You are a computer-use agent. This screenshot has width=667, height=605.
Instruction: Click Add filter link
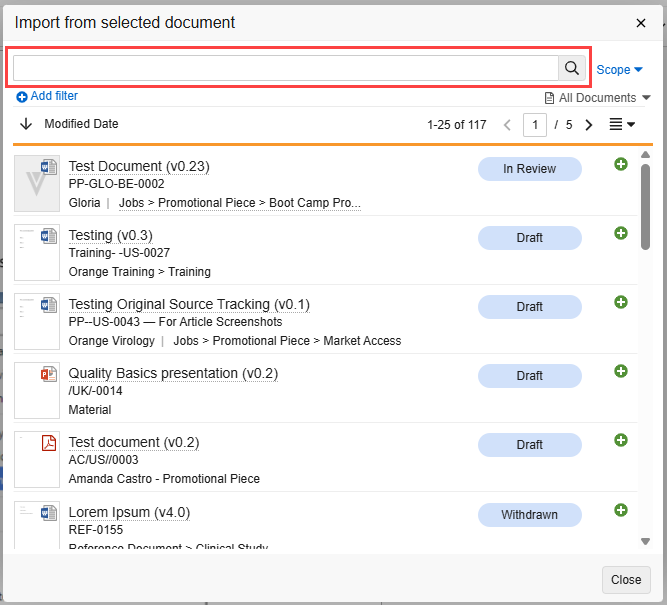(x=47, y=96)
